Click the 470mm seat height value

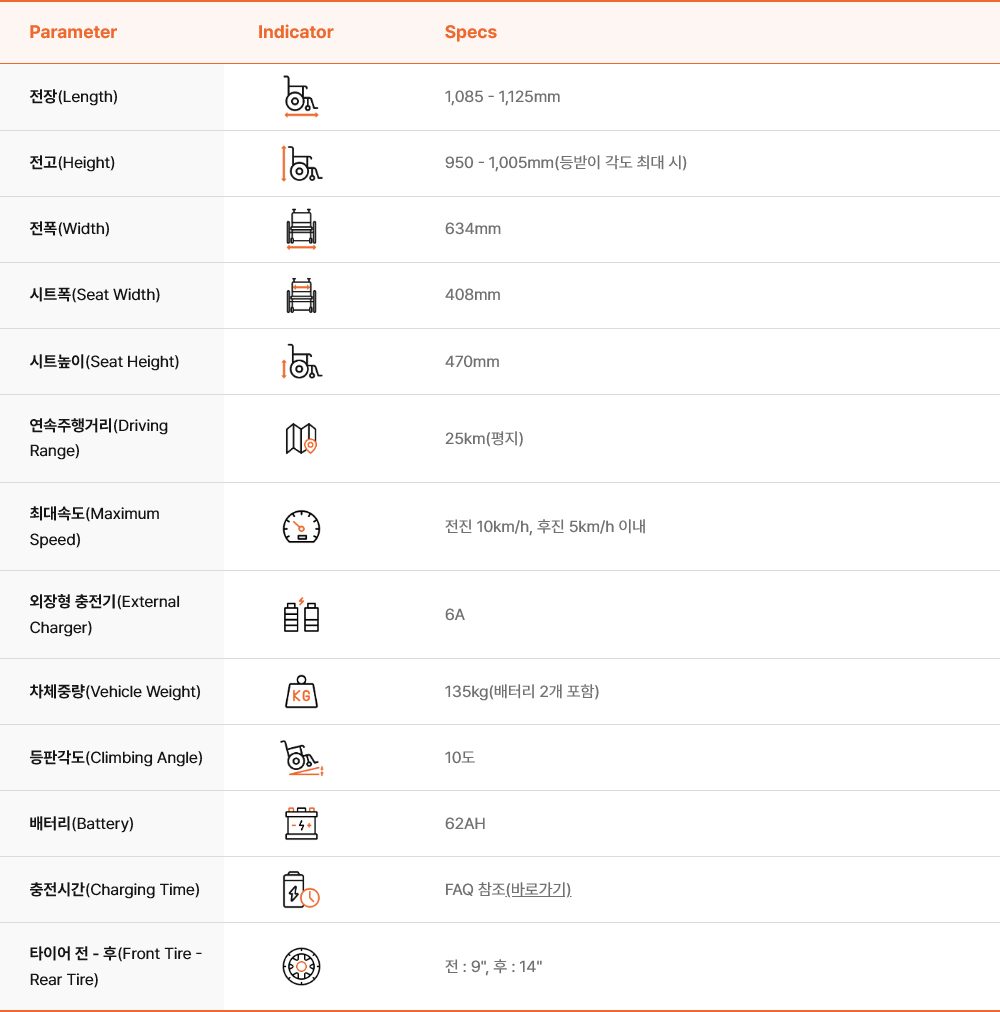tap(472, 361)
